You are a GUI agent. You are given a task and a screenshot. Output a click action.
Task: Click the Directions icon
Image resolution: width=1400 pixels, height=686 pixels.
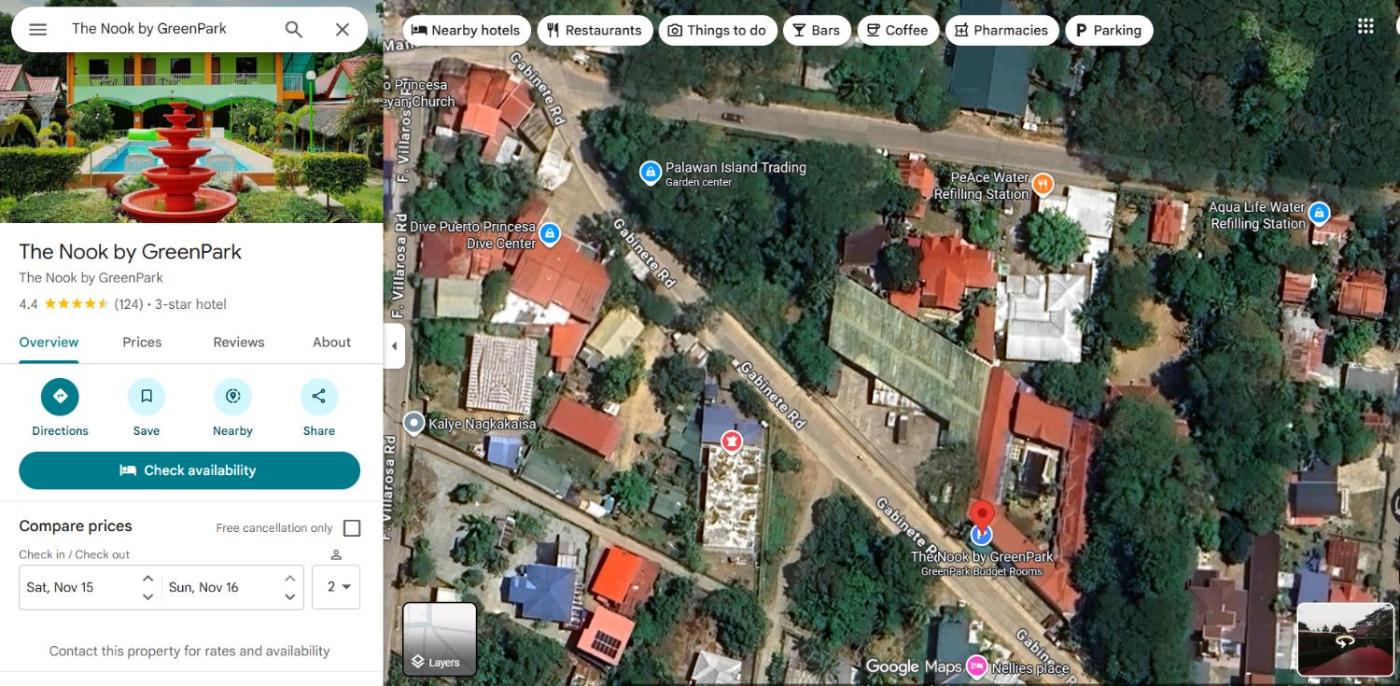click(x=60, y=397)
